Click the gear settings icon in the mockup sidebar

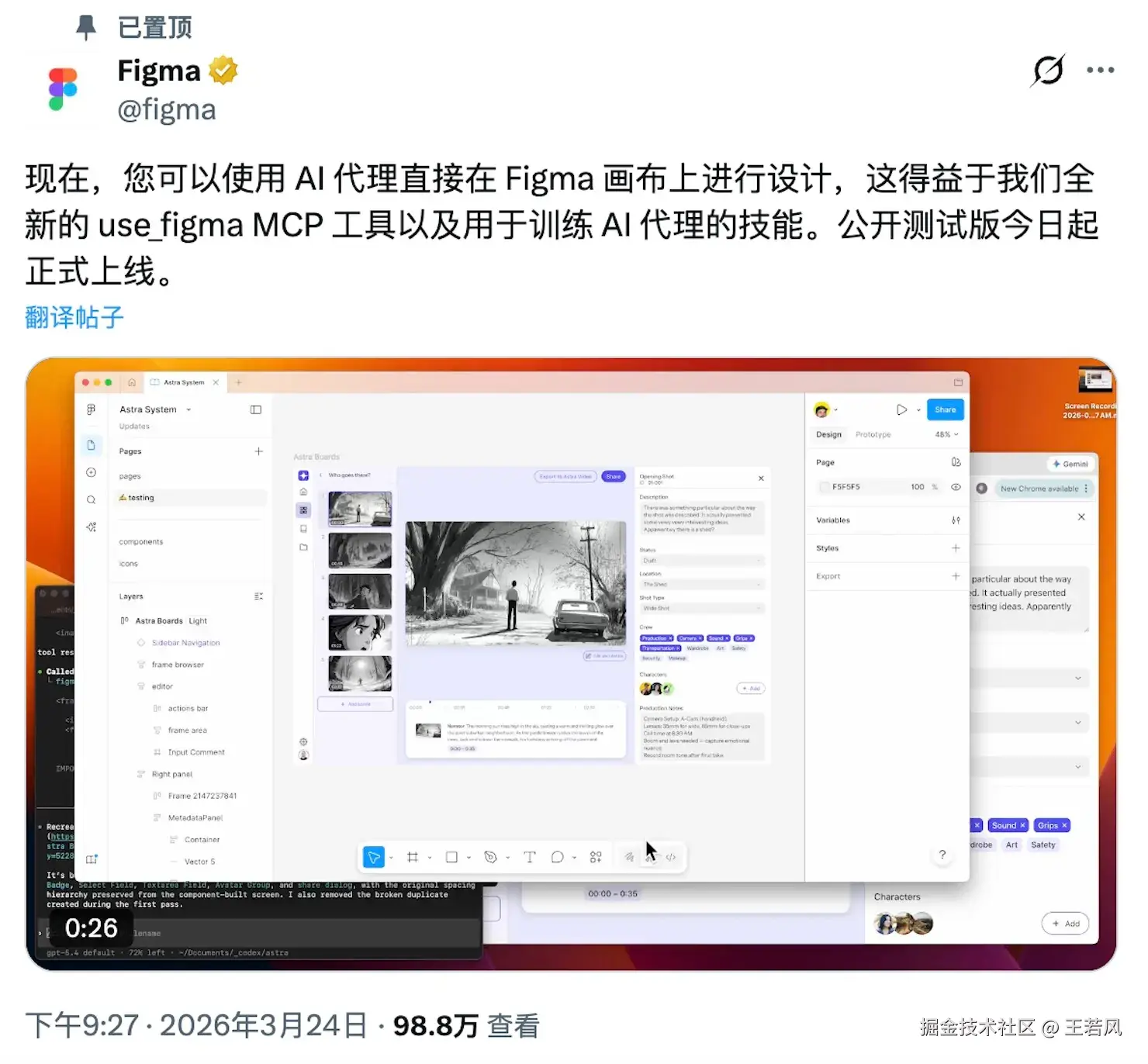tap(303, 742)
